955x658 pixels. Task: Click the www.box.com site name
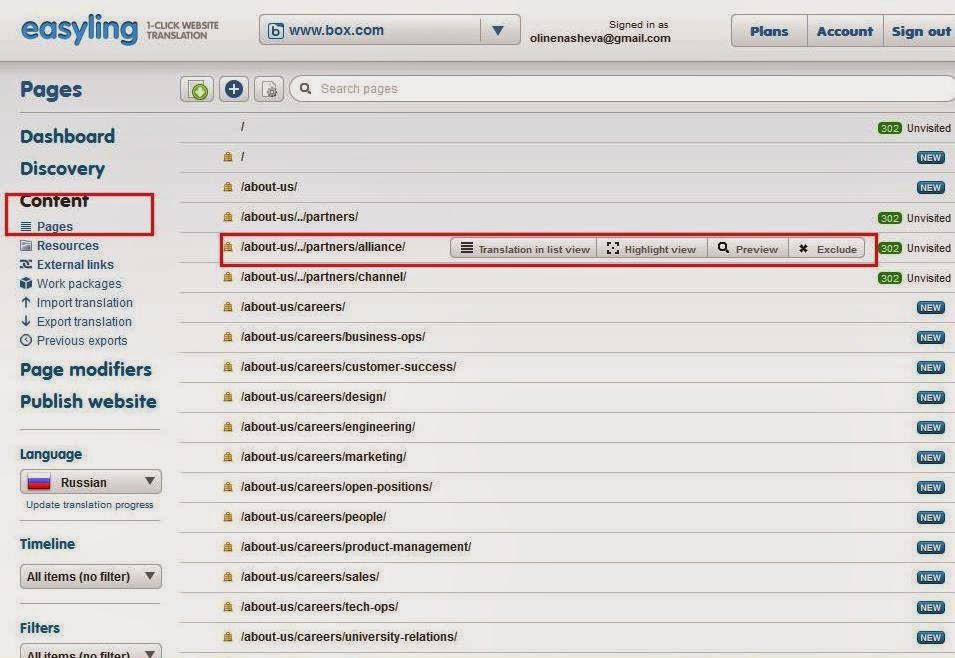[336, 30]
